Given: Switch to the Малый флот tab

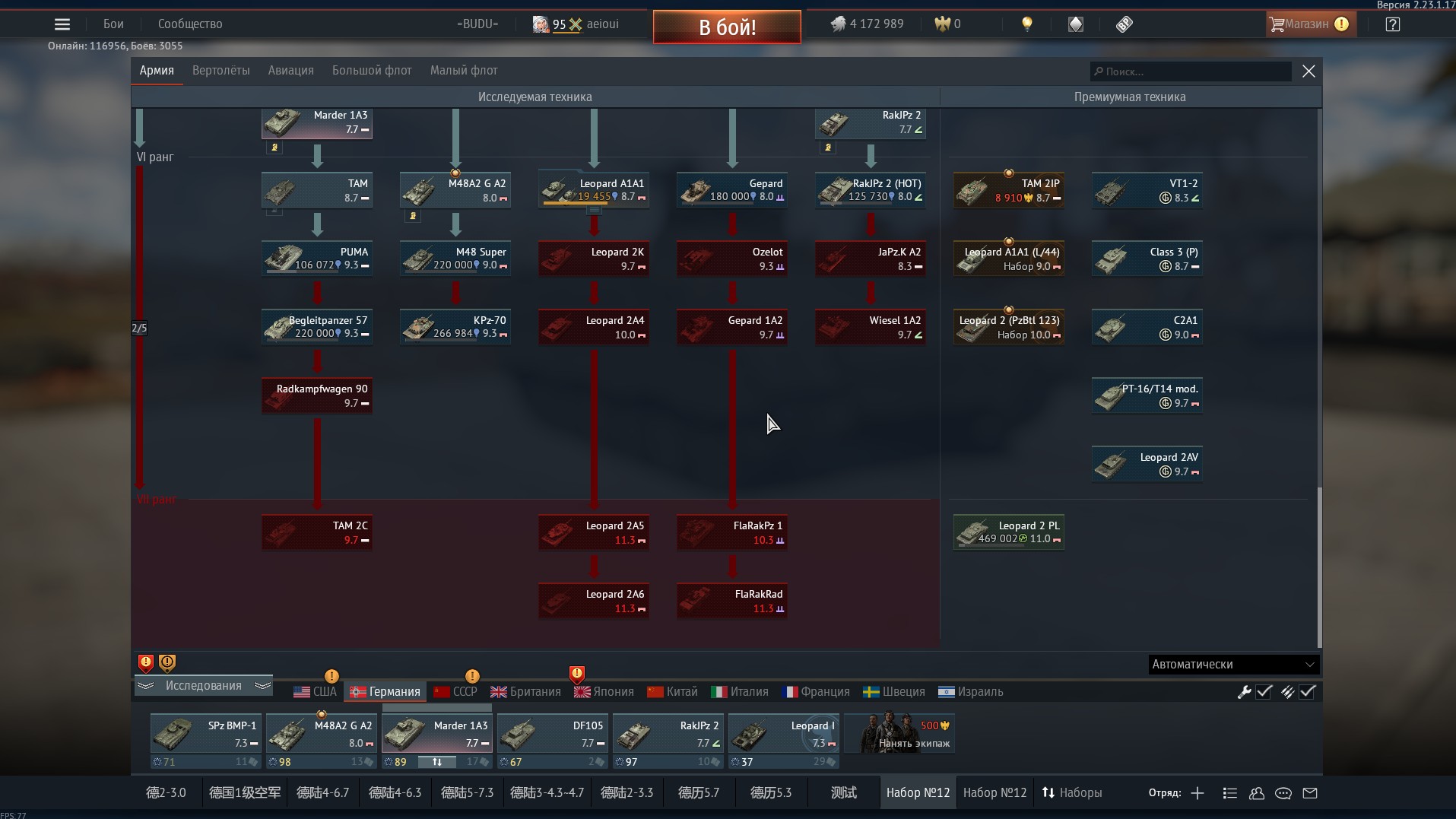Looking at the screenshot, I should 464,71.
